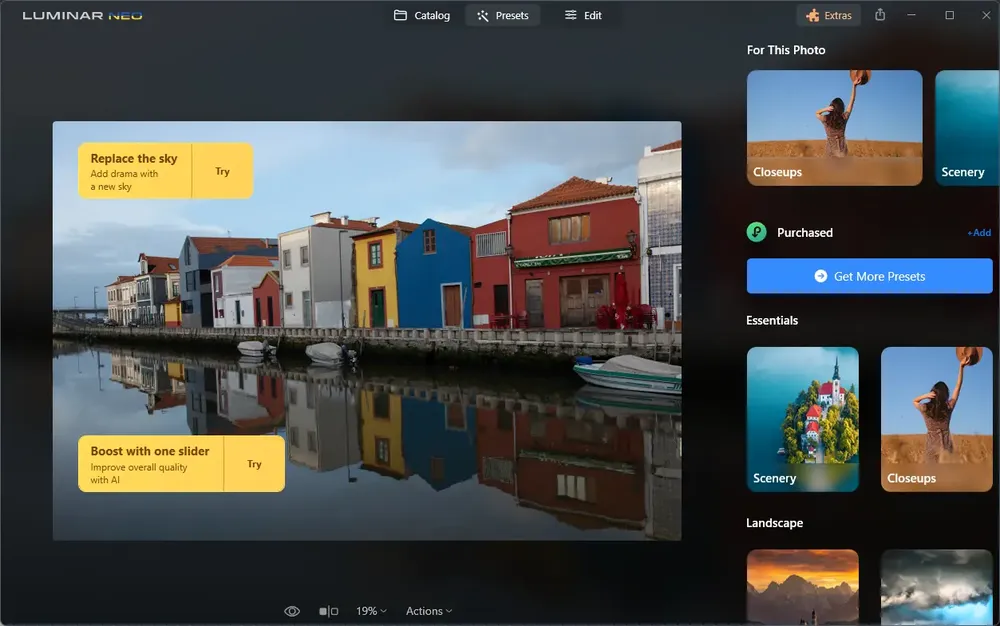
Task: Click the Luminar Neo logo
Action: 82,15
